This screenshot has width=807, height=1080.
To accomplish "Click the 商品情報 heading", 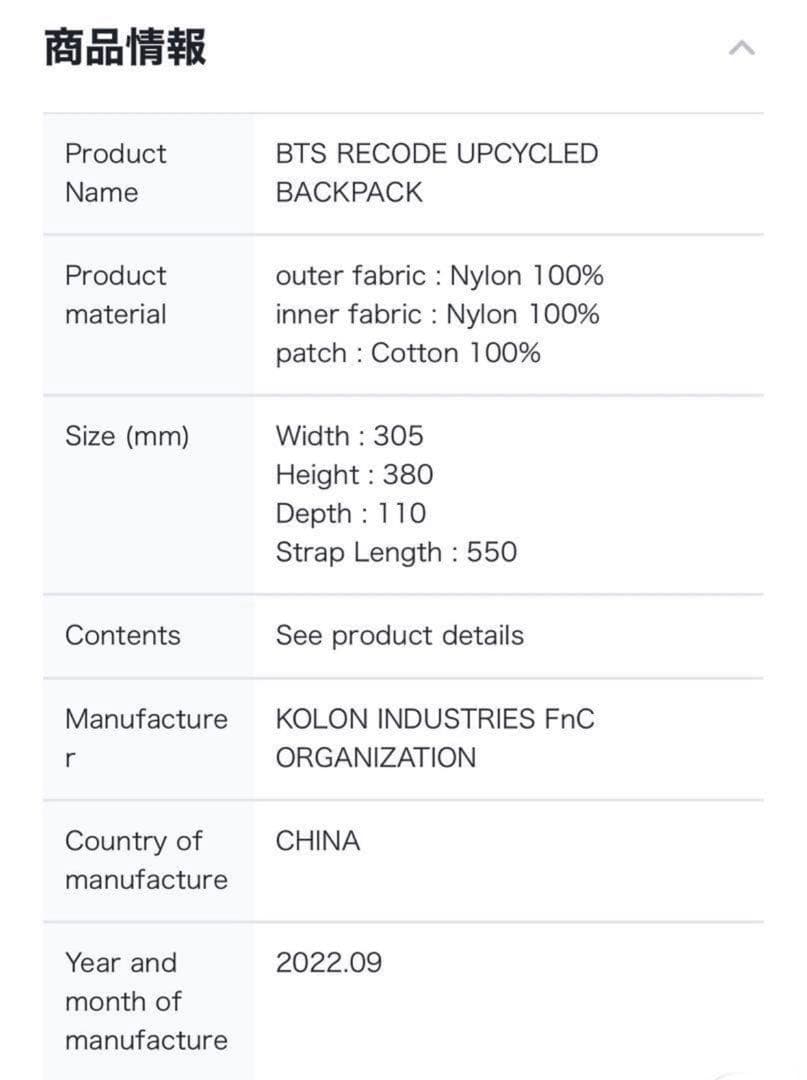I will [x=125, y=47].
